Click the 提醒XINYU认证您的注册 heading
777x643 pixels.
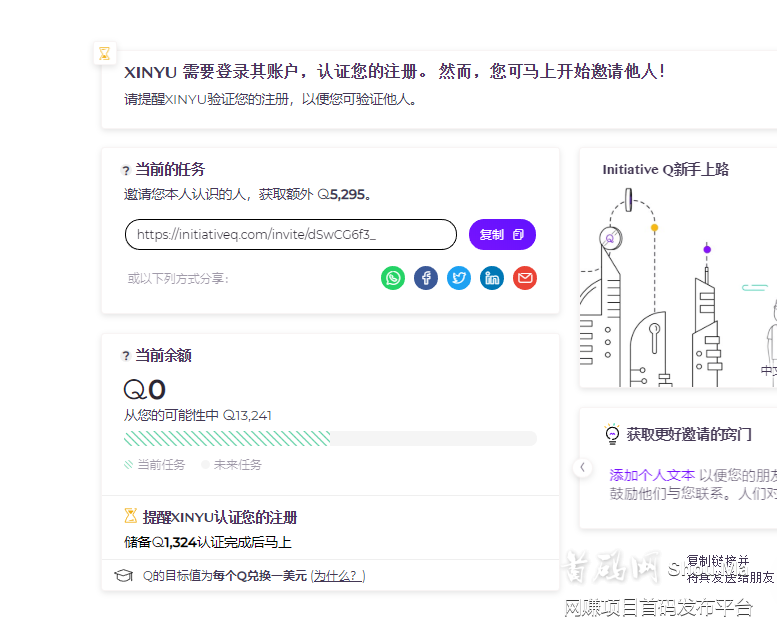220,517
